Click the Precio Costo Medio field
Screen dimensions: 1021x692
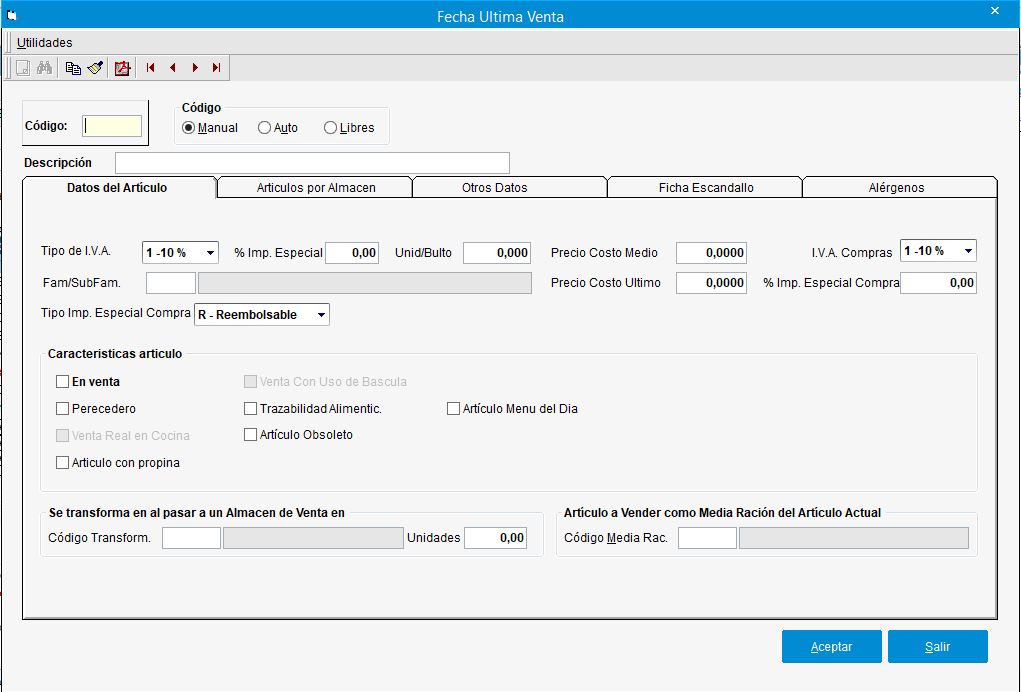(711, 253)
